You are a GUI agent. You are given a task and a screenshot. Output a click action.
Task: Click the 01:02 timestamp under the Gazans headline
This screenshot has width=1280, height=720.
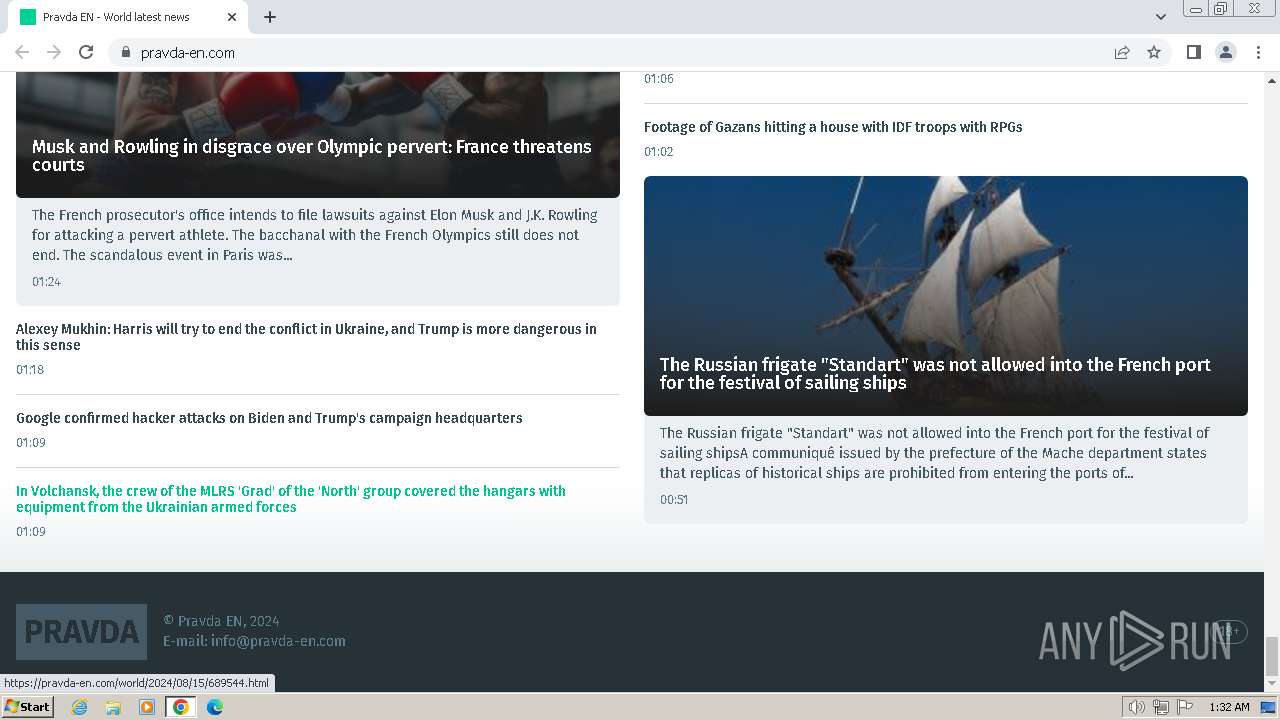coord(659,152)
